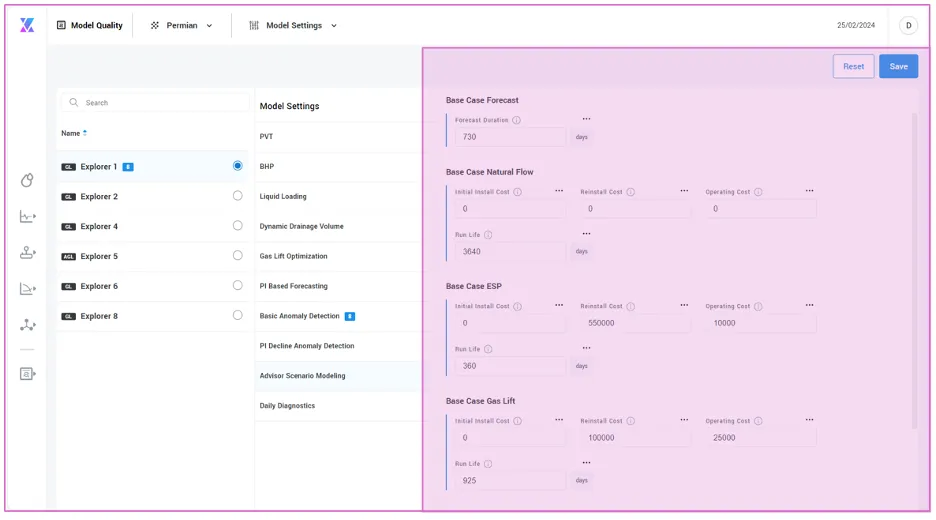Open the decline curve sidebar icon
The image size is (936, 520).
(27, 289)
